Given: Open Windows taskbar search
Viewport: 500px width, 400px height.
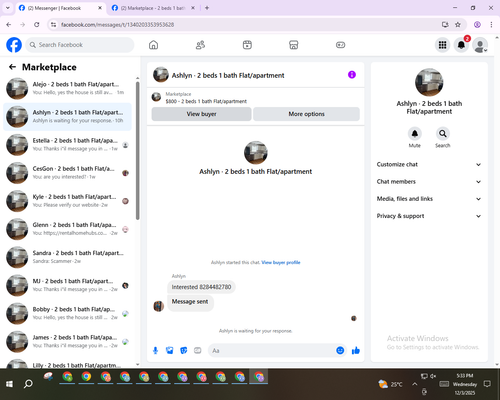Looking at the screenshot, I should [28, 384].
